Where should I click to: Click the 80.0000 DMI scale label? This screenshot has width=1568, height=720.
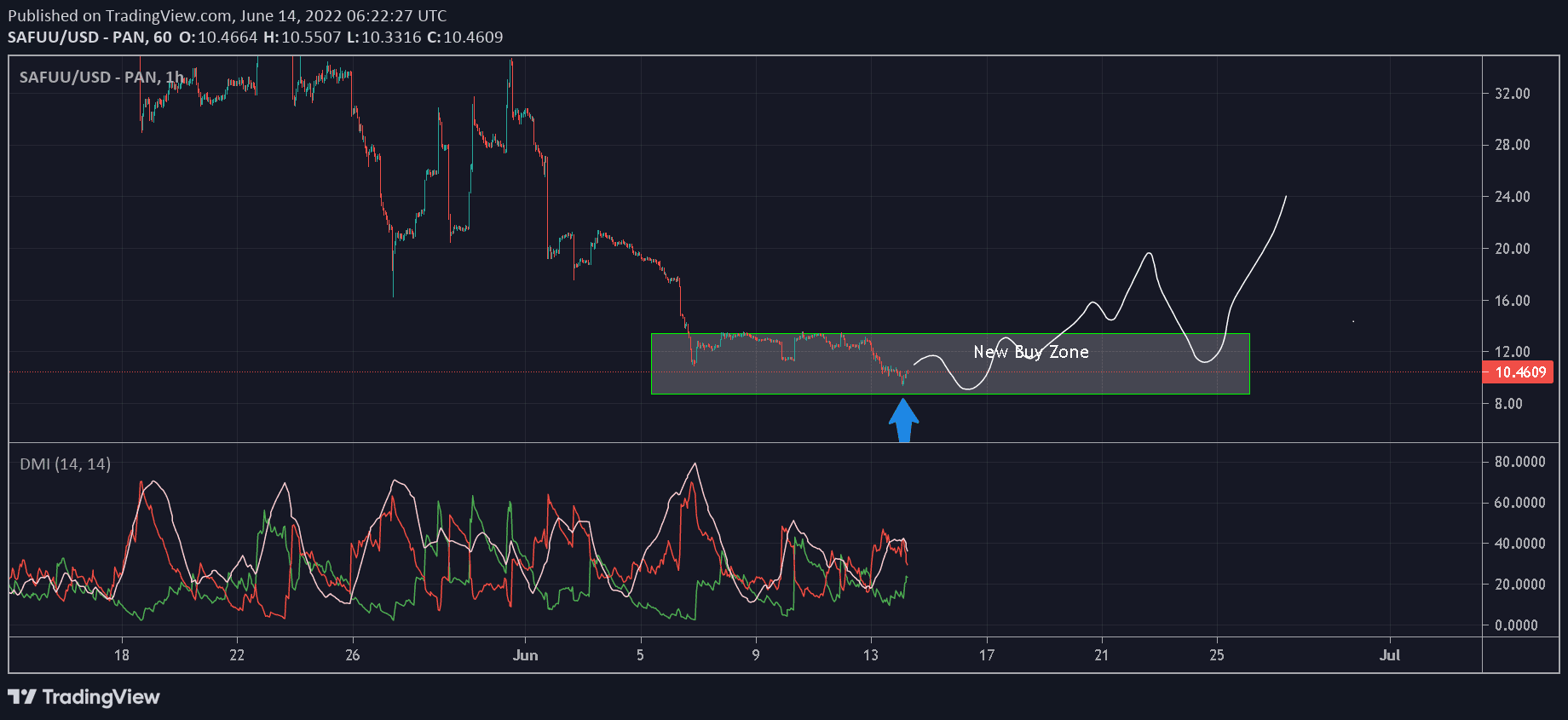point(1519,462)
